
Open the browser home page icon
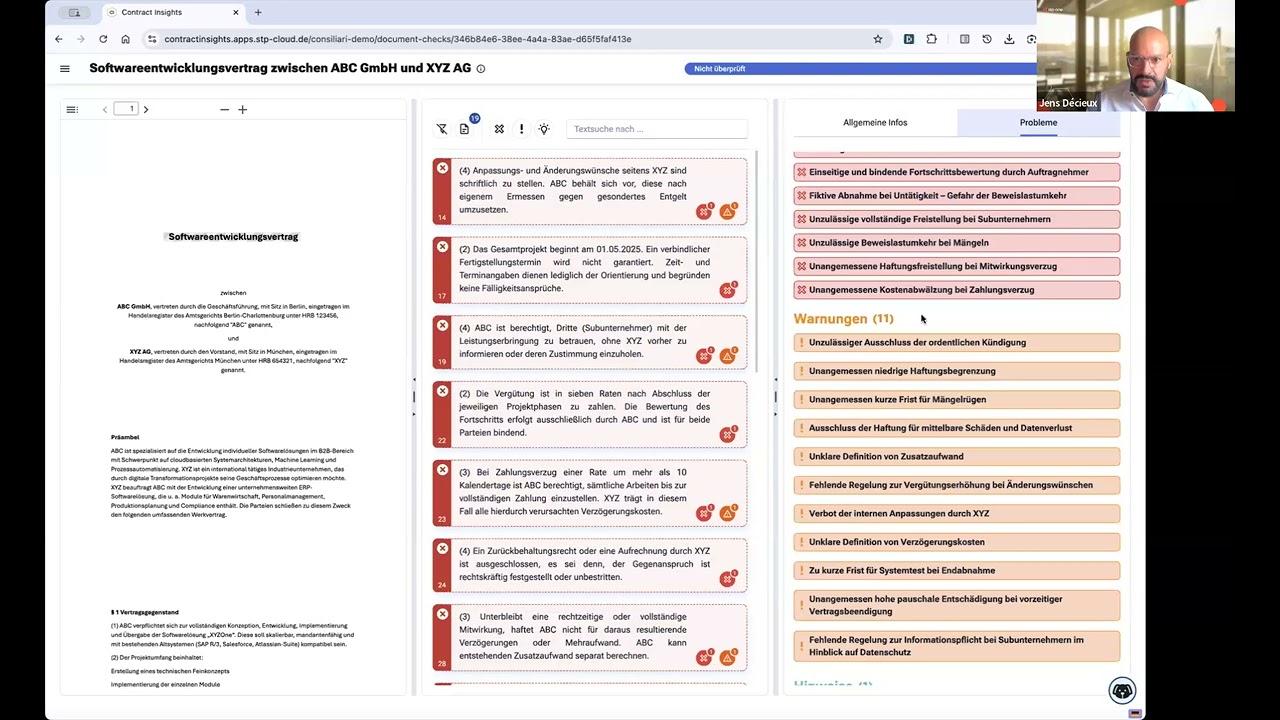125,39
